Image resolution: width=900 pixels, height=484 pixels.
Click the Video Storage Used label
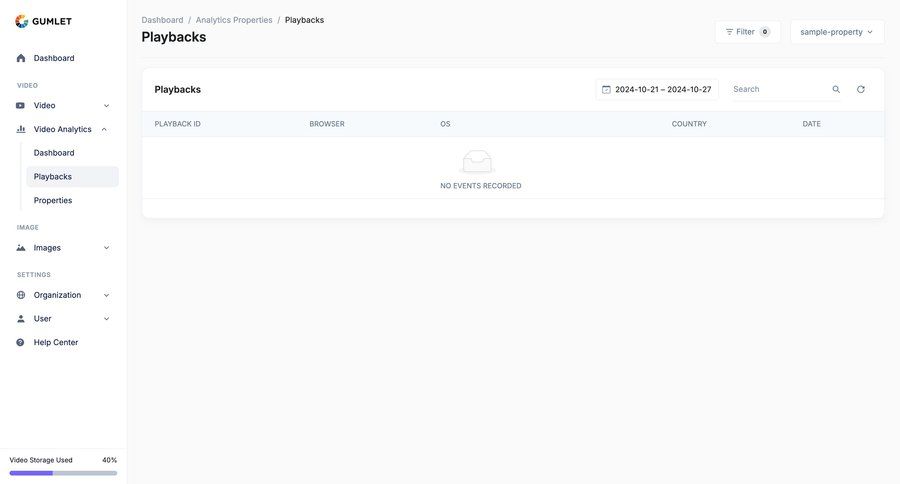(41, 460)
